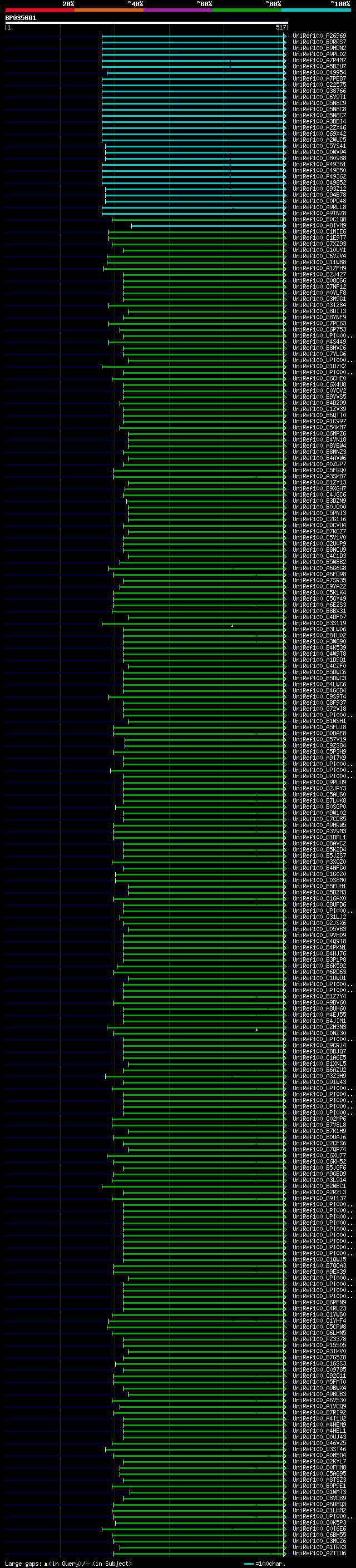
Task: Click the cyan ~100% identity legend segment
Action: coord(317,10)
